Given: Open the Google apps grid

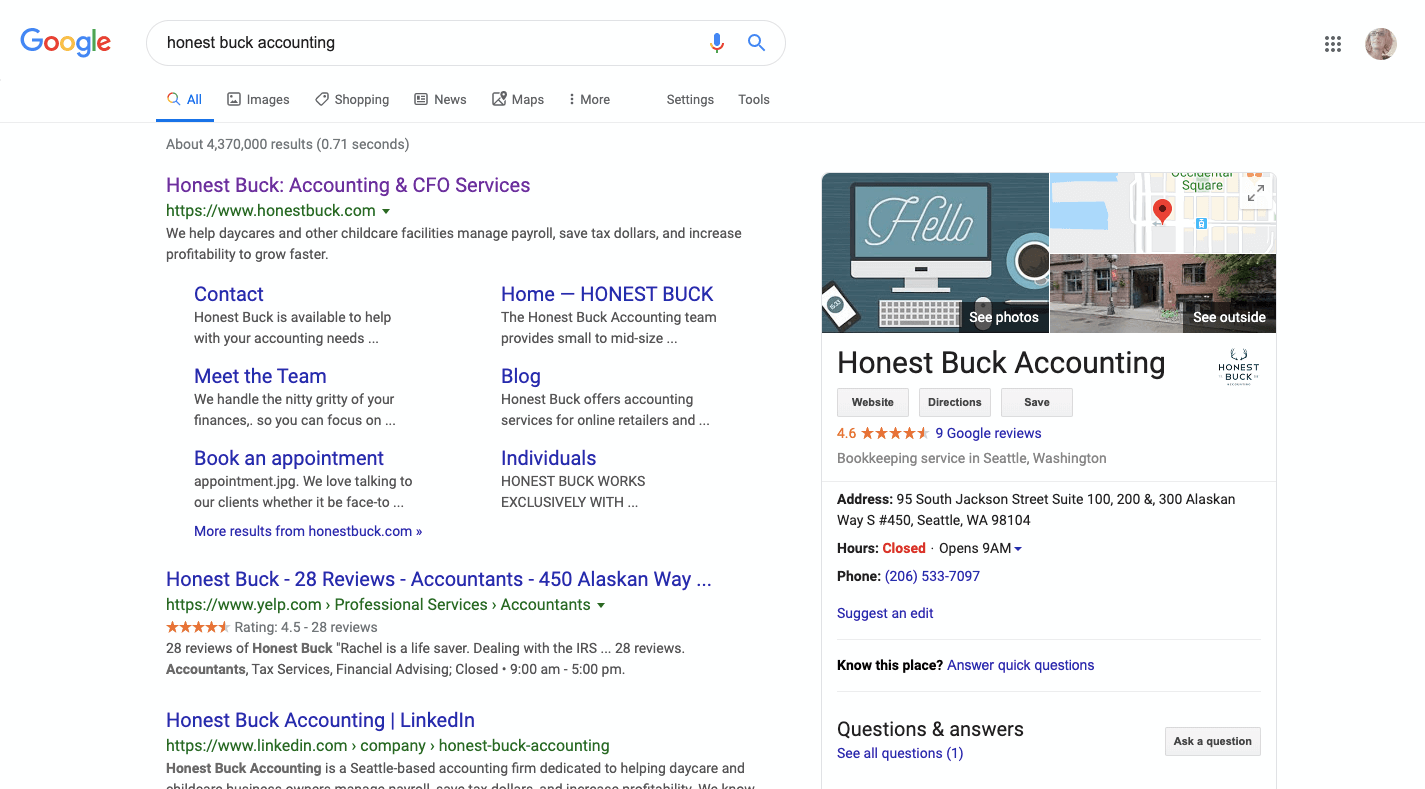Looking at the screenshot, I should click(x=1332, y=44).
